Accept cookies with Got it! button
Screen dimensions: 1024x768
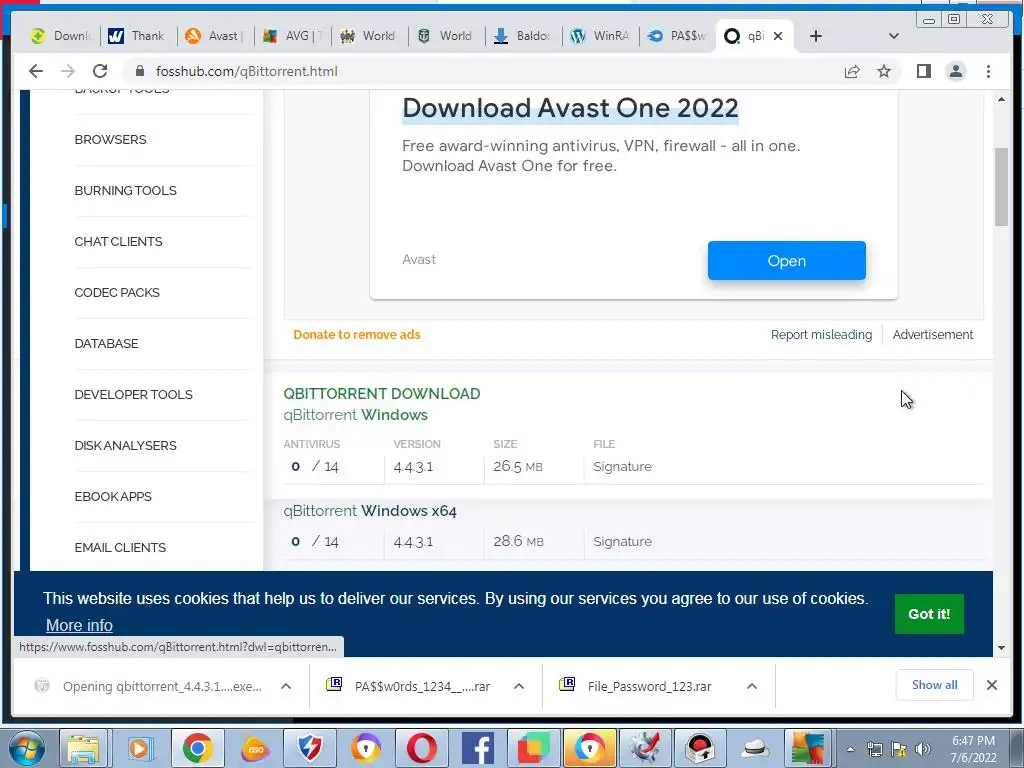pos(929,614)
